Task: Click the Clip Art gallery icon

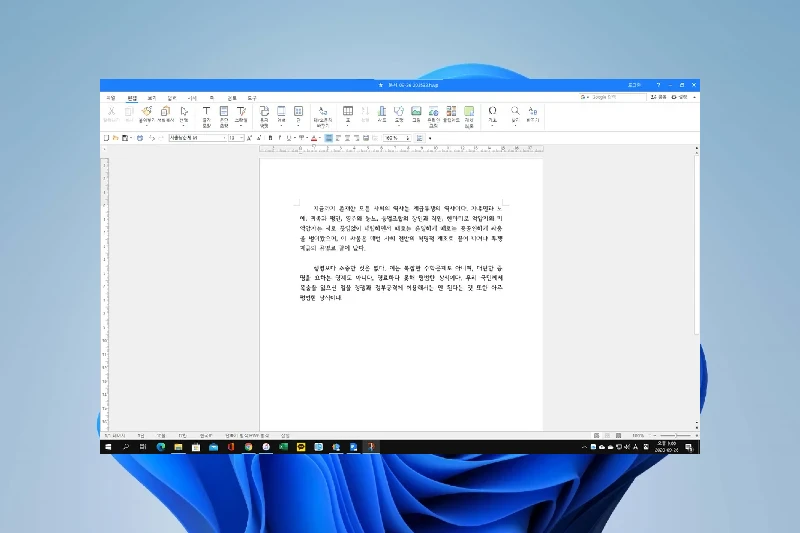Action: click(x=451, y=111)
